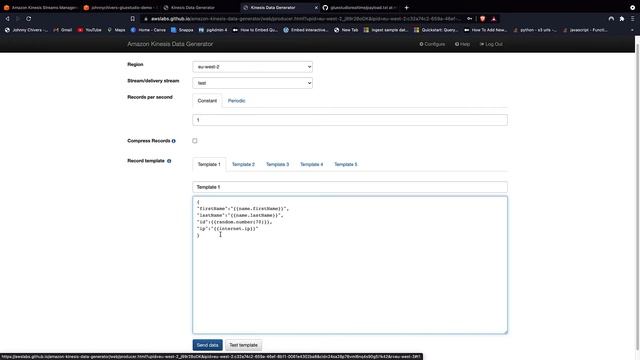Click the Log Out link
Screen dimensions: 640x360
491,44
